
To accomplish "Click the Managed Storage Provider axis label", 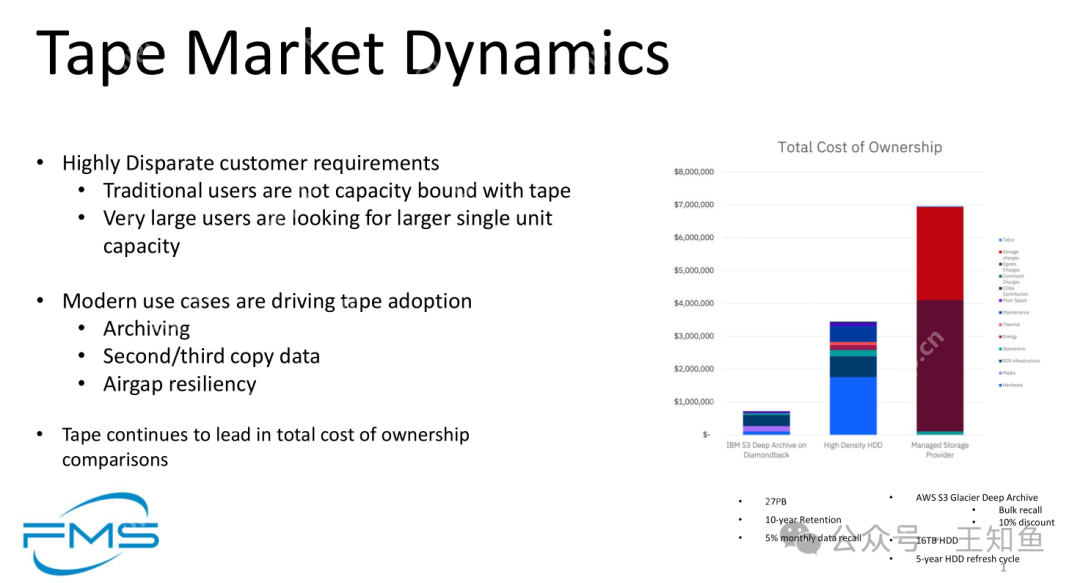I will [x=939, y=450].
